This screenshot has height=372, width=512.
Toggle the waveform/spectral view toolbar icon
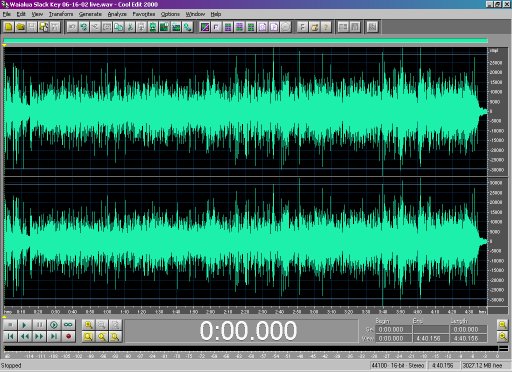coord(205,27)
